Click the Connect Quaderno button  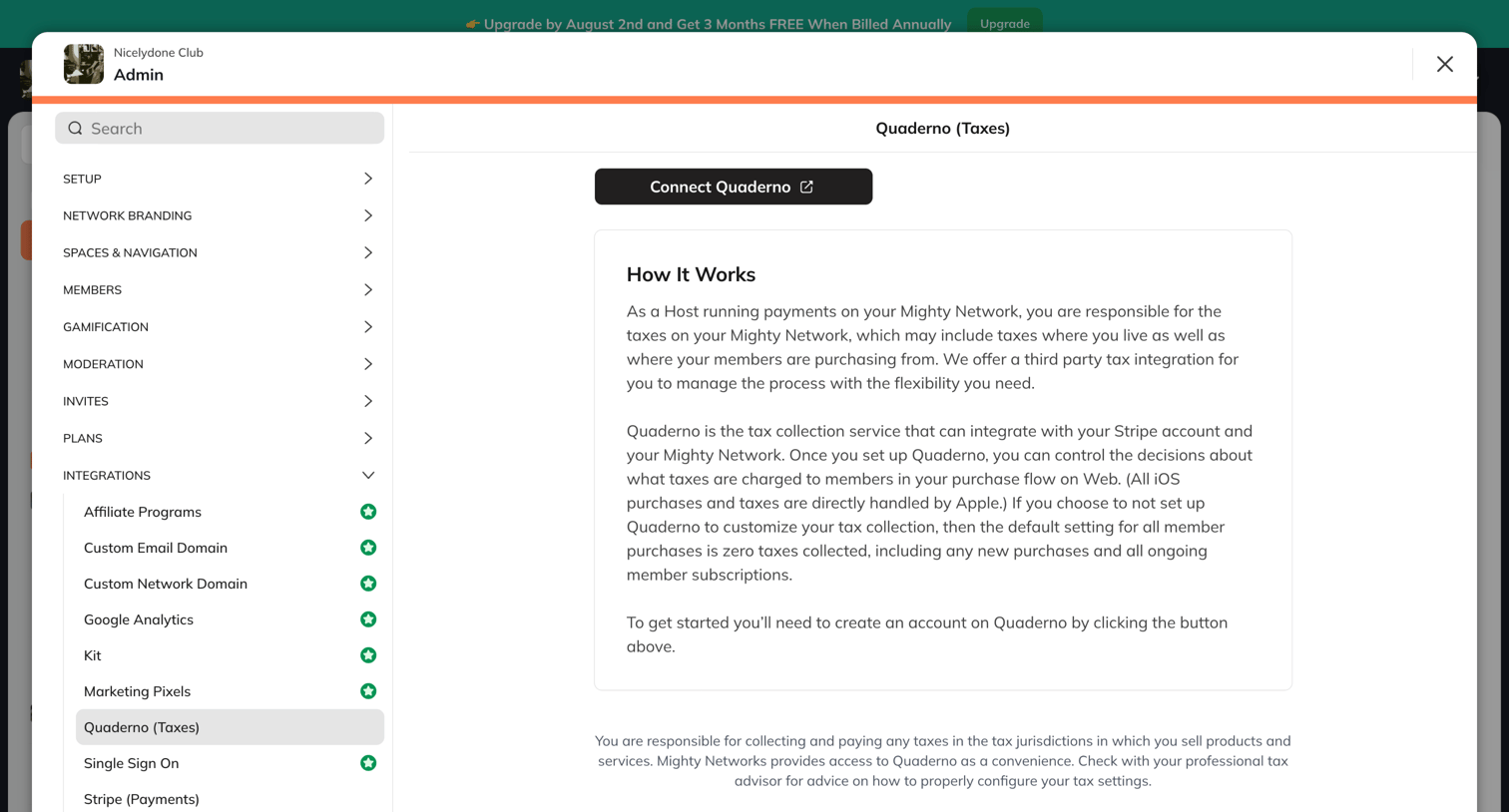[x=734, y=187]
